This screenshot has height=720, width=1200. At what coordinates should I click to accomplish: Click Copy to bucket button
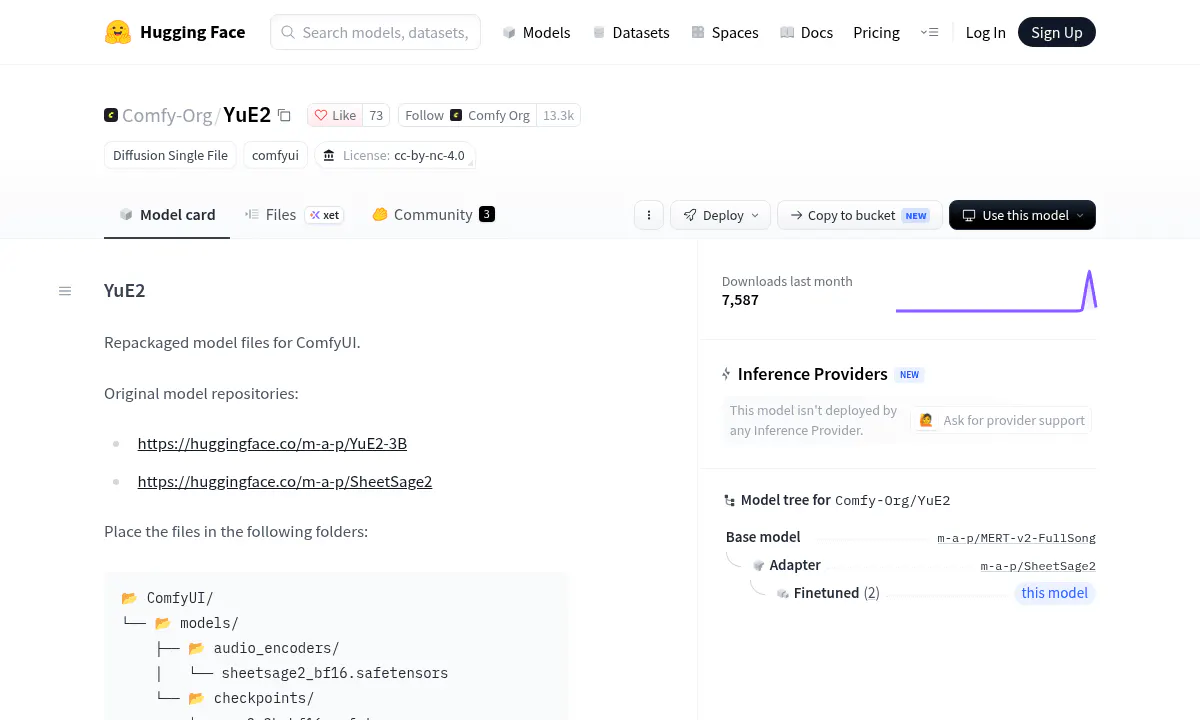pos(859,215)
